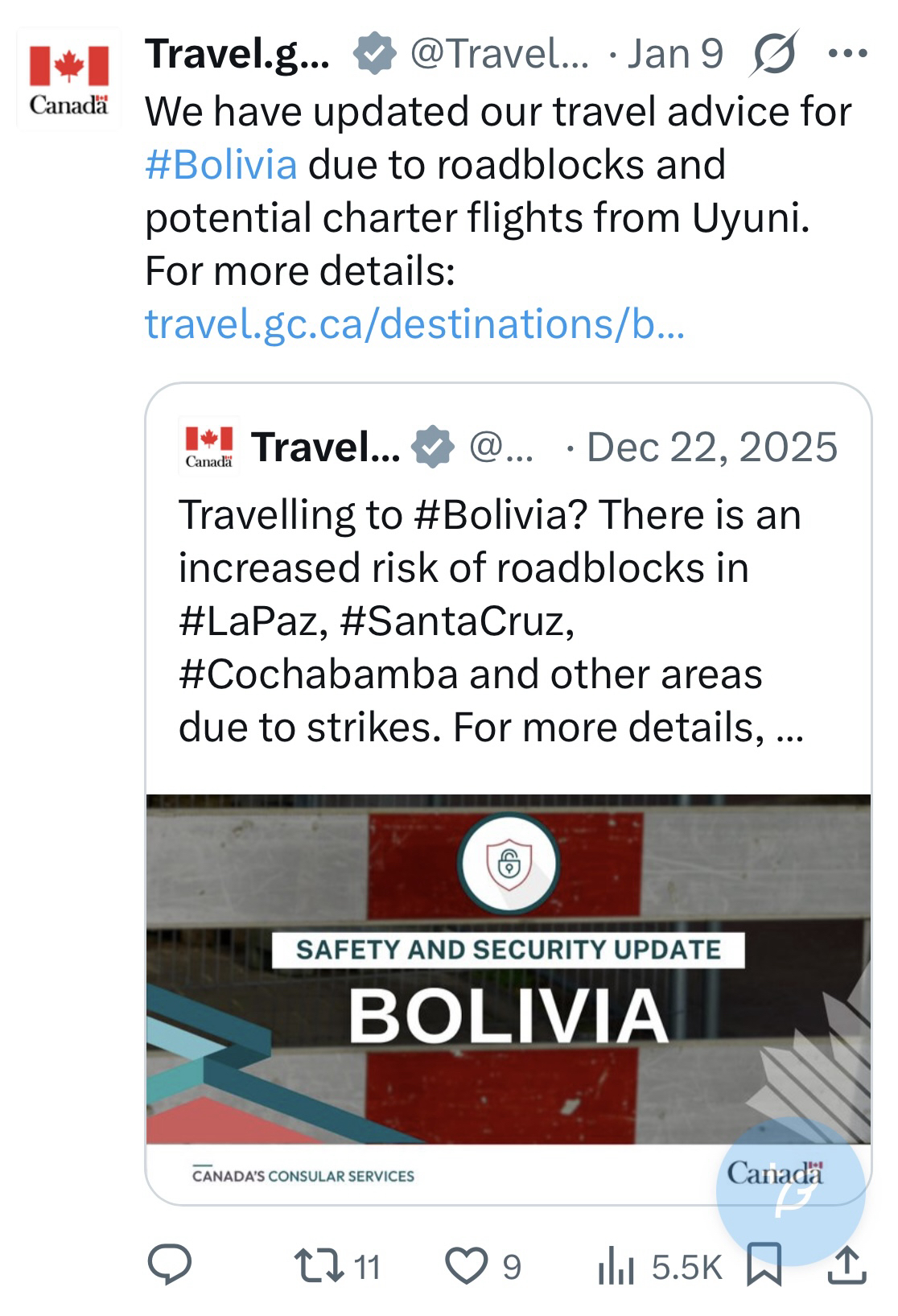
Task: Follow the travel.gc.ca/destinations link
Action: [x=414, y=324]
